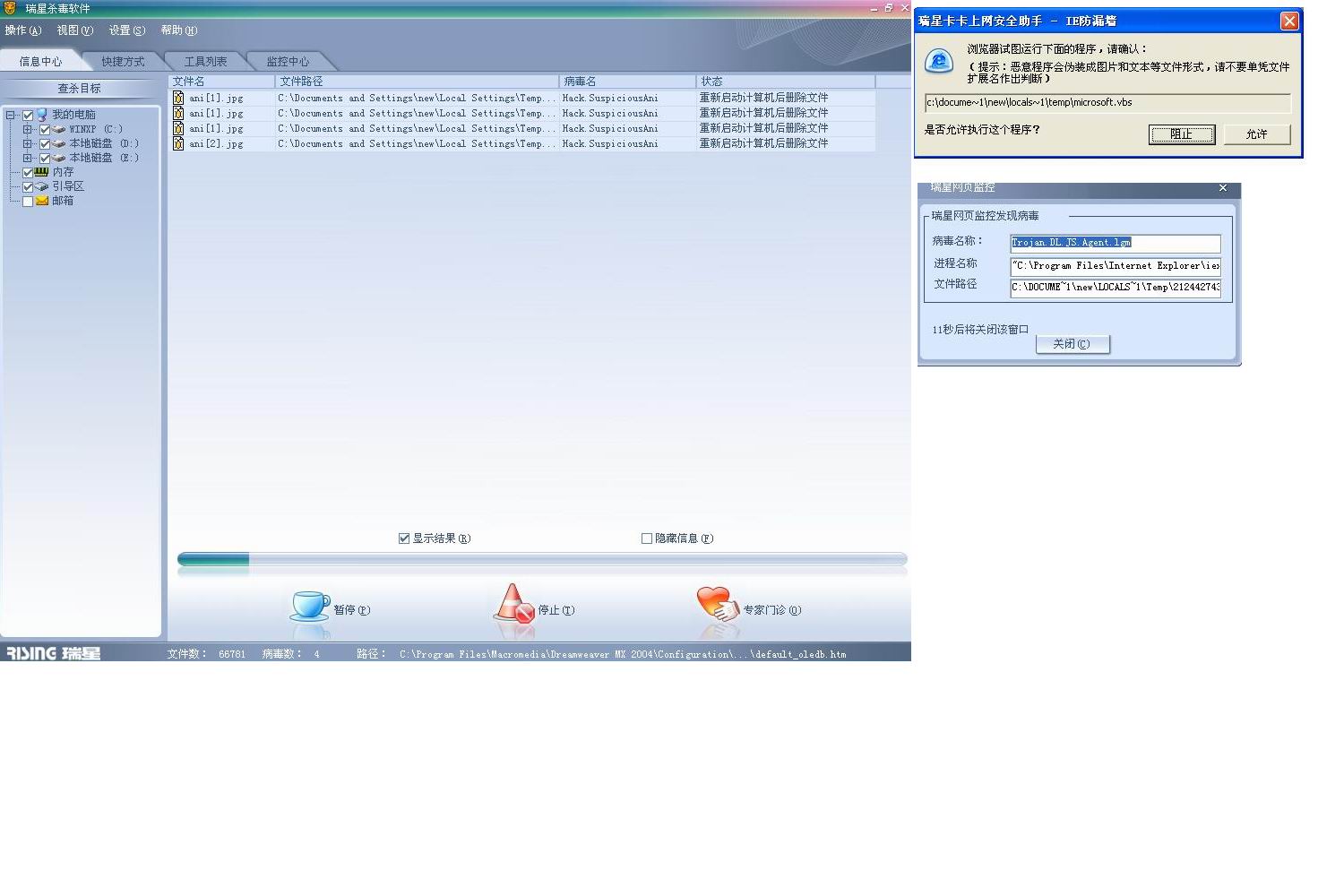Open the 帮助(H) menu
Image resolution: width=1344 pixels, height=896 pixels.
click(x=179, y=30)
